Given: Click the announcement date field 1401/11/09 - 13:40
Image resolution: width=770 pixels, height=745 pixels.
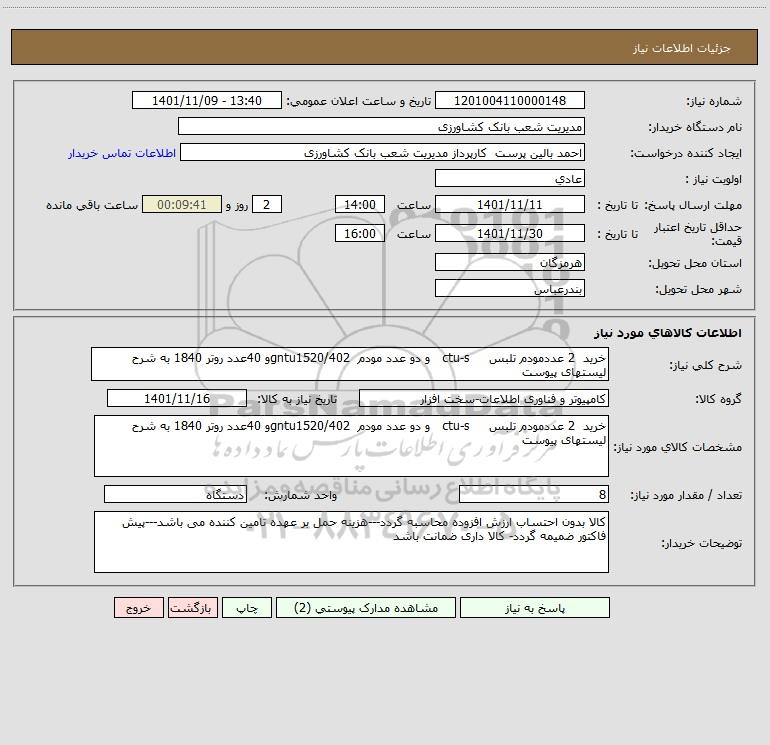Looking at the screenshot, I should pyautogui.click(x=207, y=100).
